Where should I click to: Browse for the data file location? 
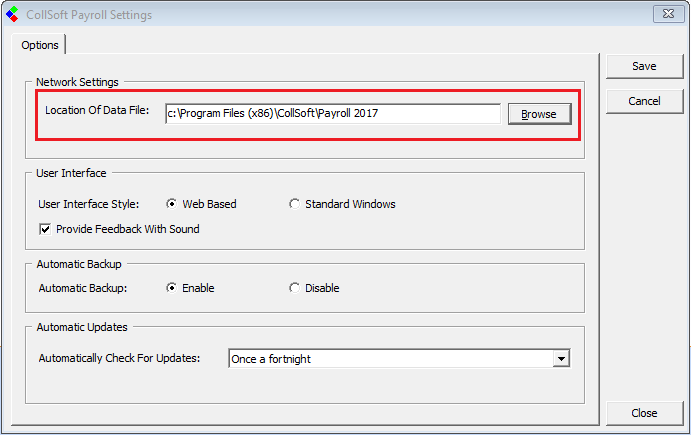539,114
